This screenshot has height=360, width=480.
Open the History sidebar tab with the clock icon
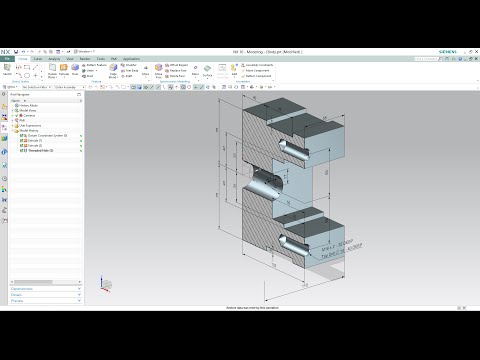point(4,179)
